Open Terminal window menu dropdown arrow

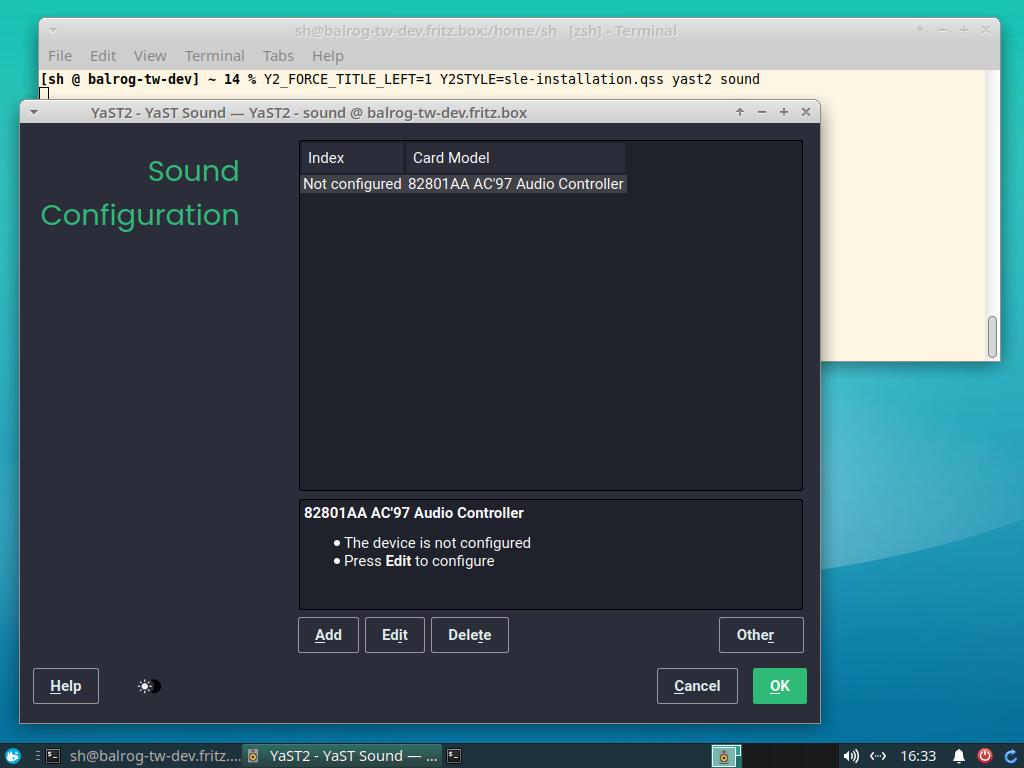click(53, 30)
